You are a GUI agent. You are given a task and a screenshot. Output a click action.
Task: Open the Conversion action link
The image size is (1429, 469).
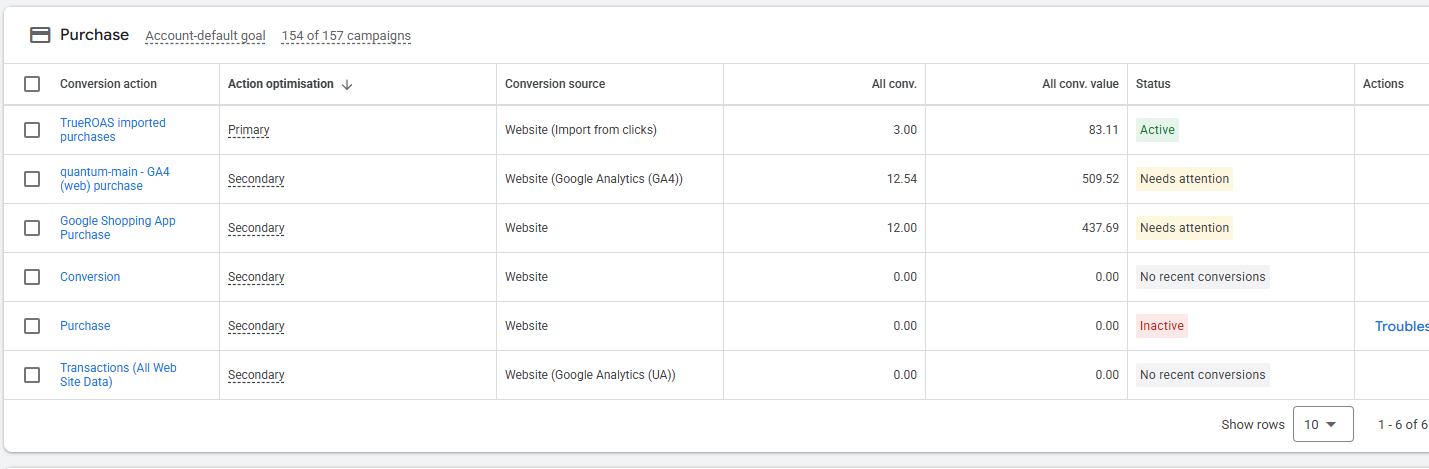pos(90,277)
